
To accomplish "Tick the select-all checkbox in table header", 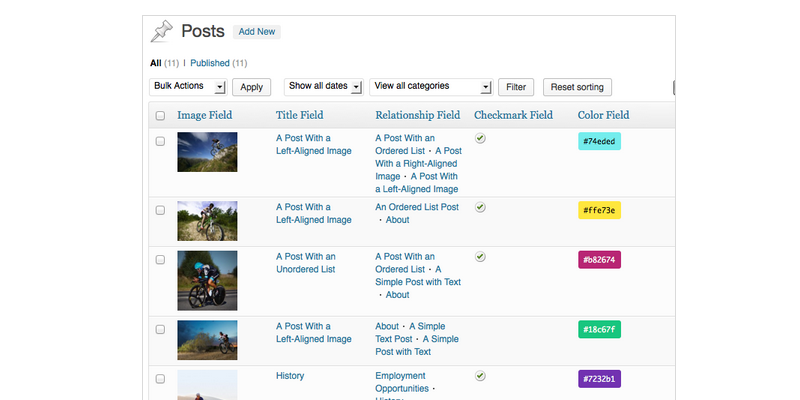I will tap(160, 116).
